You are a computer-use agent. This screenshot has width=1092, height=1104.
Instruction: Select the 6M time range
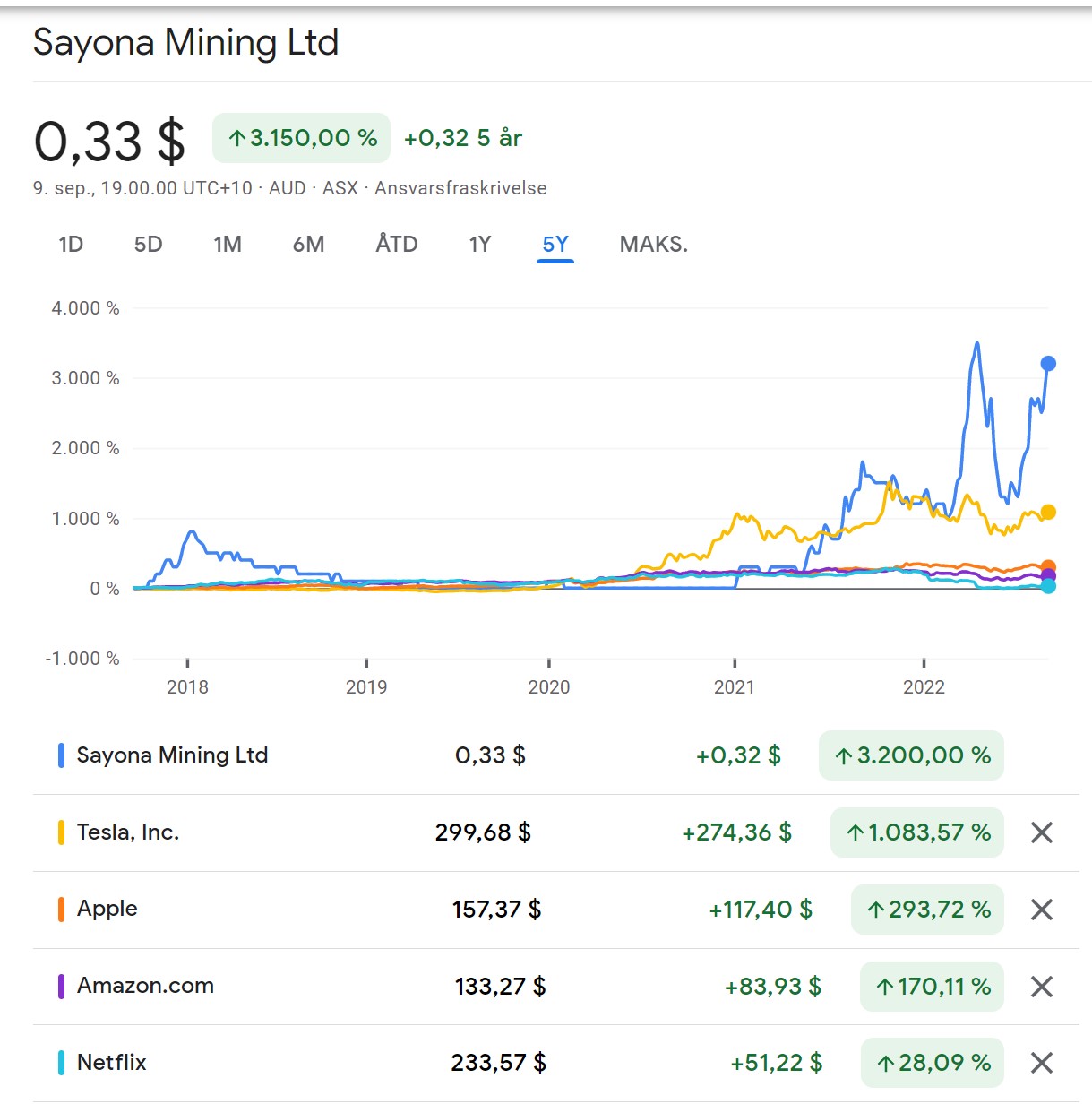(x=308, y=243)
